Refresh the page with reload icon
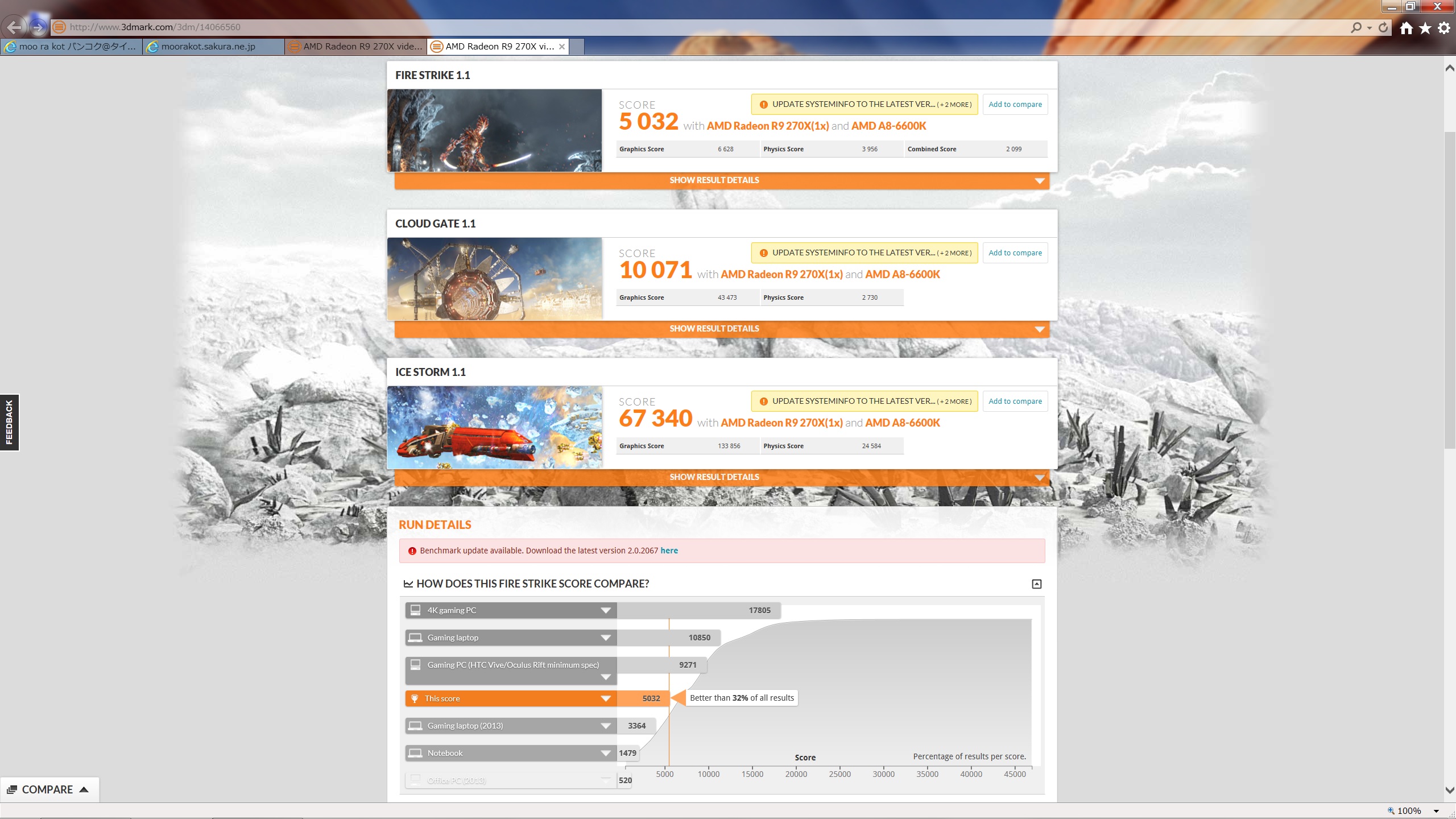The width and height of the screenshot is (1456, 819). [x=1383, y=27]
